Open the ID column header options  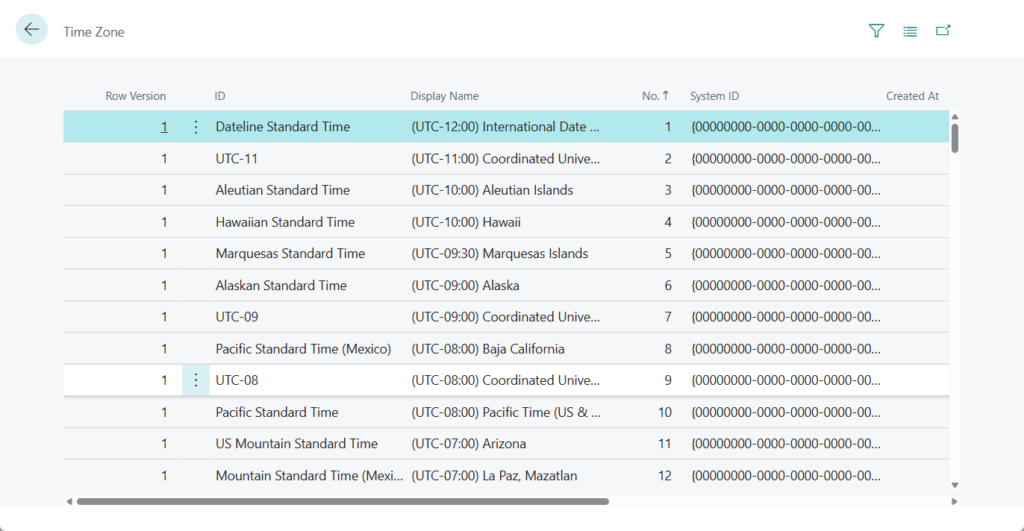coord(220,96)
